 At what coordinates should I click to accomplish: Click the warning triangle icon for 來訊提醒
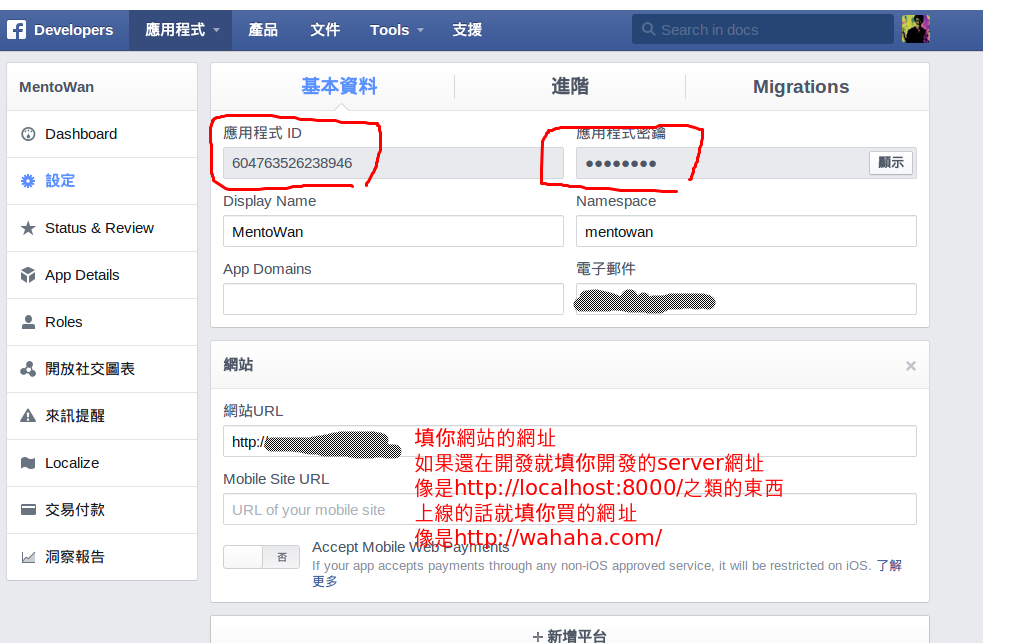click(x=28, y=416)
